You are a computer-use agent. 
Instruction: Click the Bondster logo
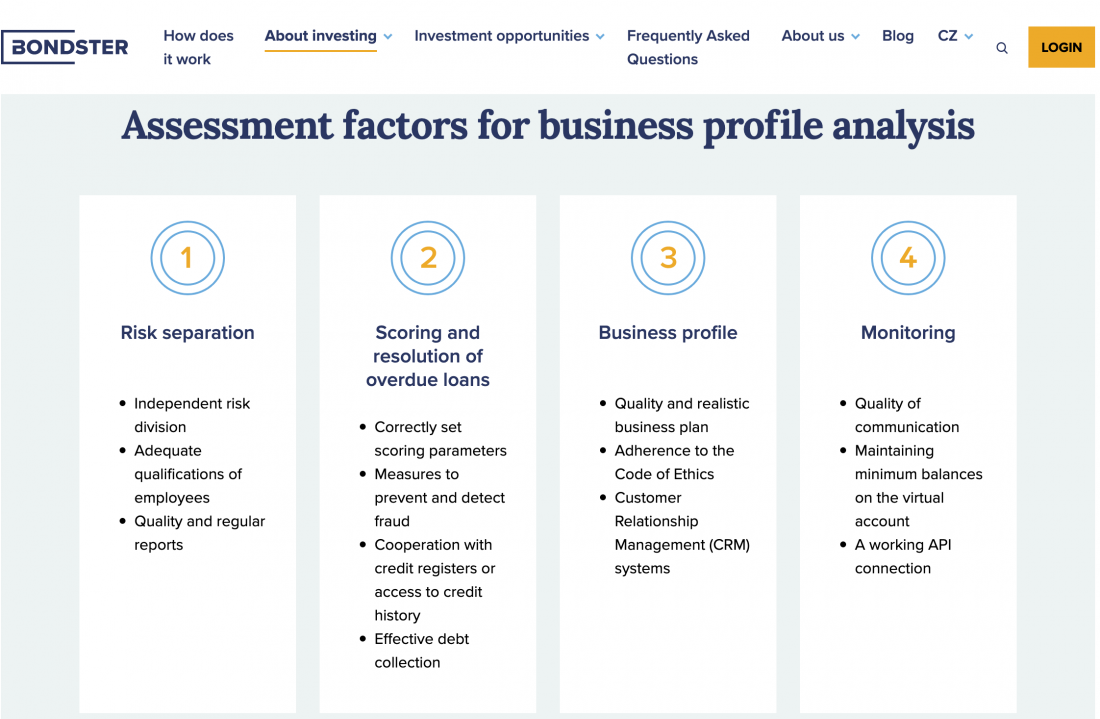click(x=65, y=47)
